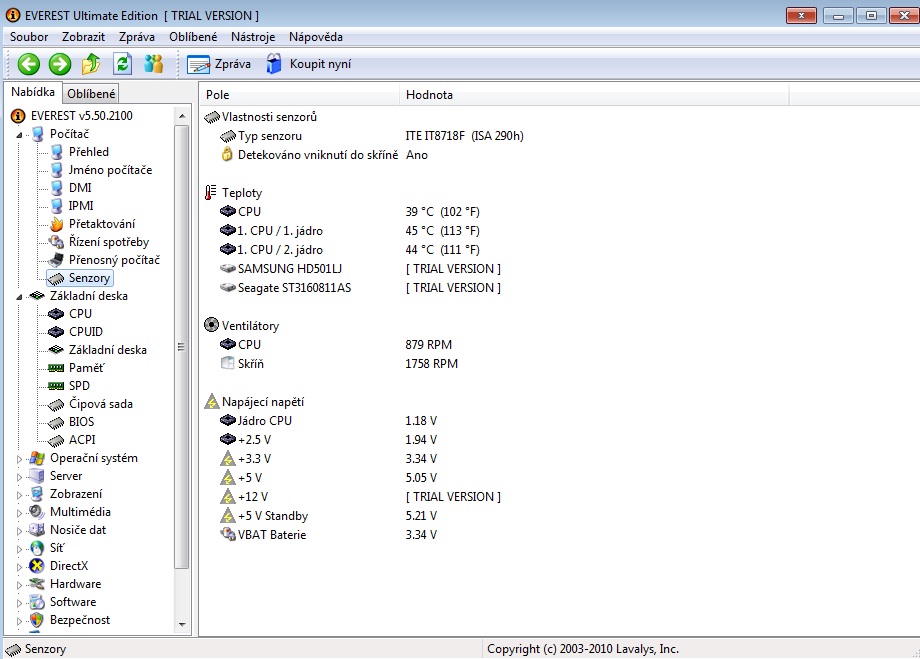Open the Zpráva menu in menu bar
This screenshot has height=659, width=920.
(137, 37)
